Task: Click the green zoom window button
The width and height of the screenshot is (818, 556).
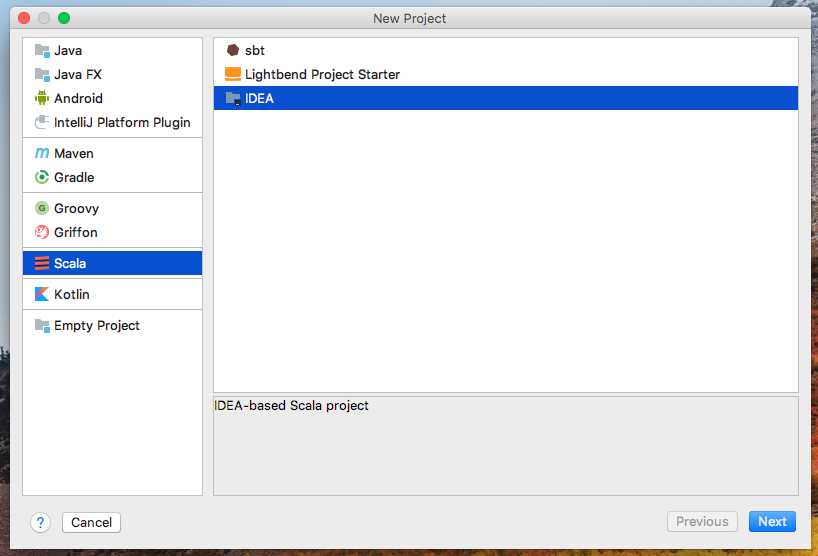Action: click(64, 18)
